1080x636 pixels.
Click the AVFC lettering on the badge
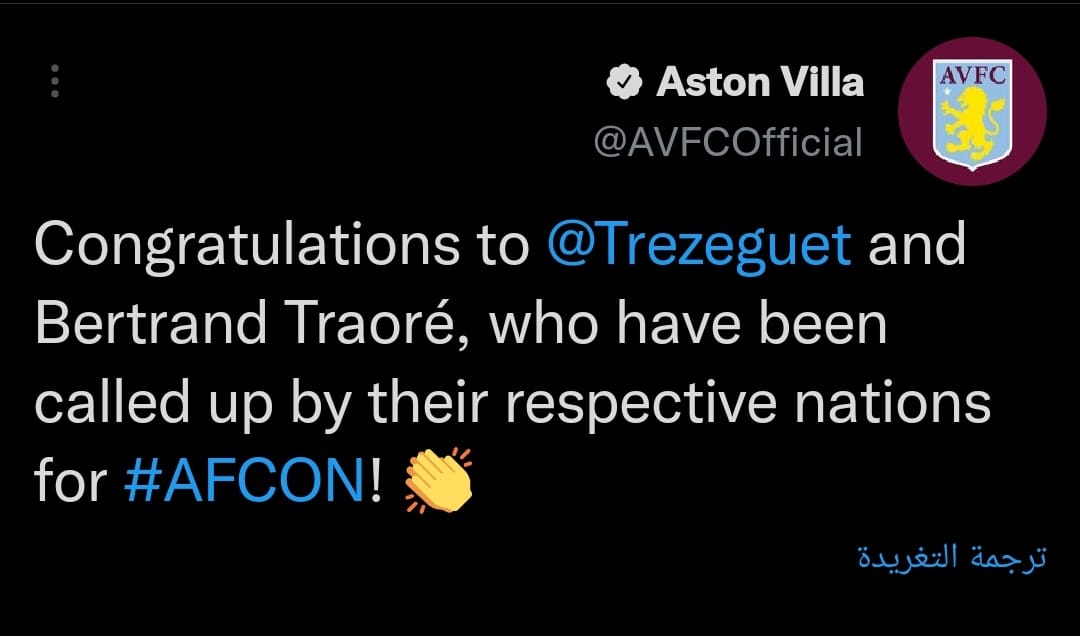972,74
